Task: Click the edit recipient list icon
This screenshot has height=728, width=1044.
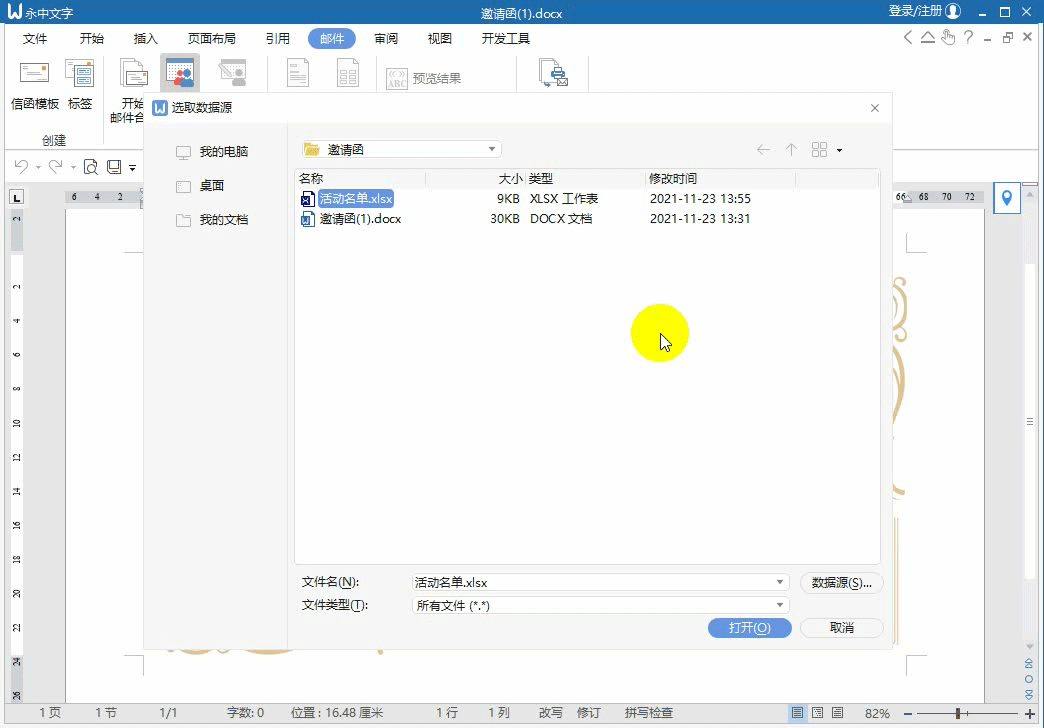Action: [x=232, y=72]
